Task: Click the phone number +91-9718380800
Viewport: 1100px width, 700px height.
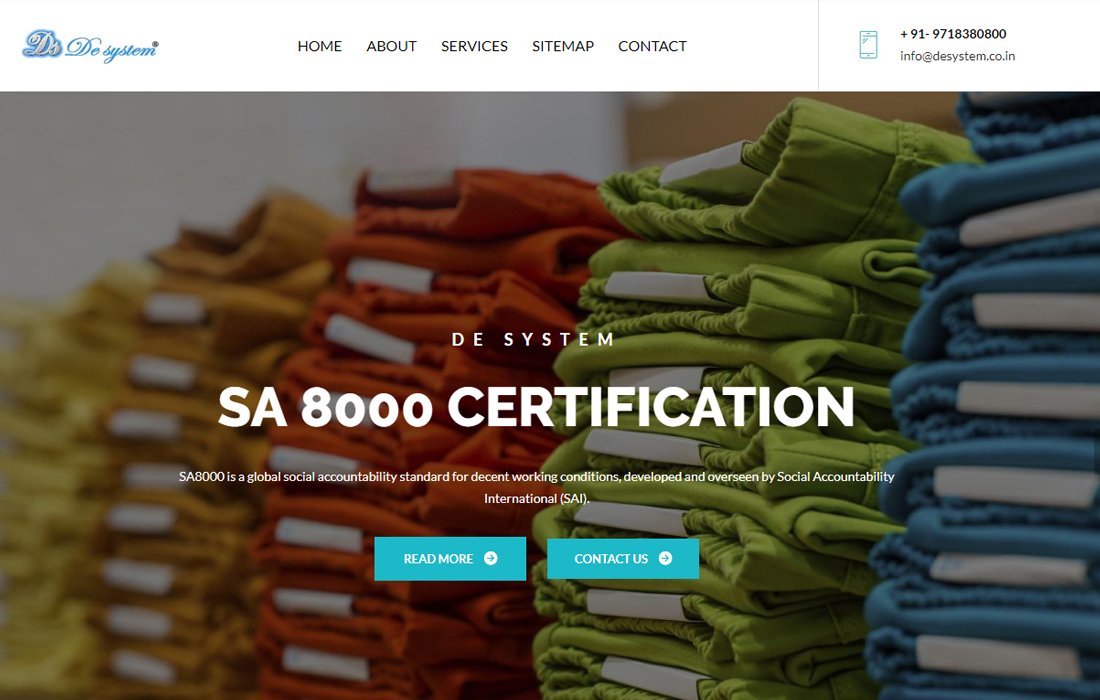Action: pos(953,34)
